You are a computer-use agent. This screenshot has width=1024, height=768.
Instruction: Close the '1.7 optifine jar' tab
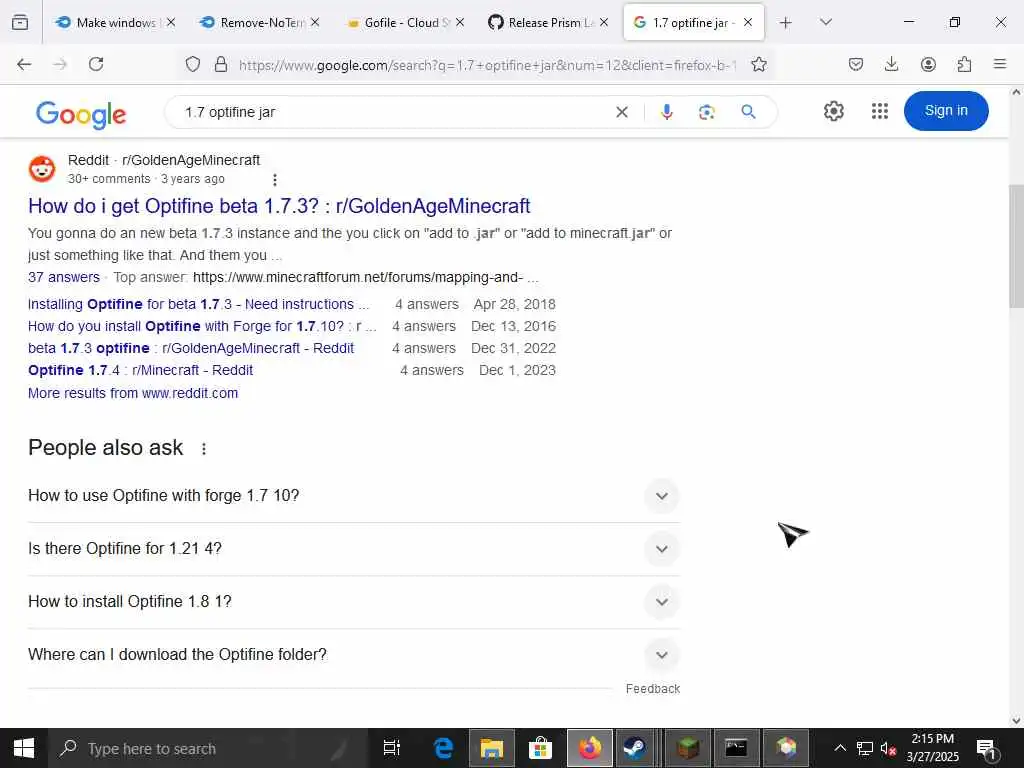click(748, 22)
